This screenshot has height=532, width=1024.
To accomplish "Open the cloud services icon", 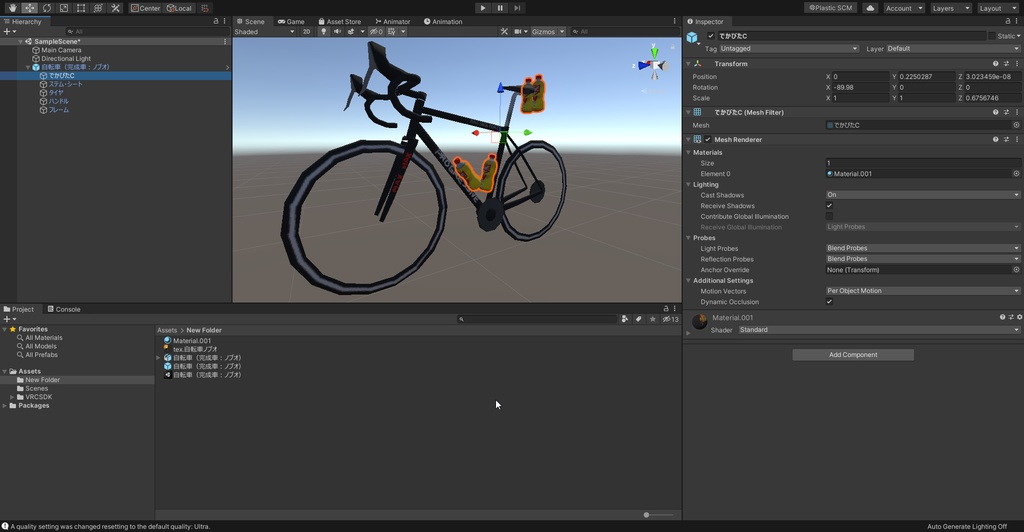I will click(x=871, y=8).
